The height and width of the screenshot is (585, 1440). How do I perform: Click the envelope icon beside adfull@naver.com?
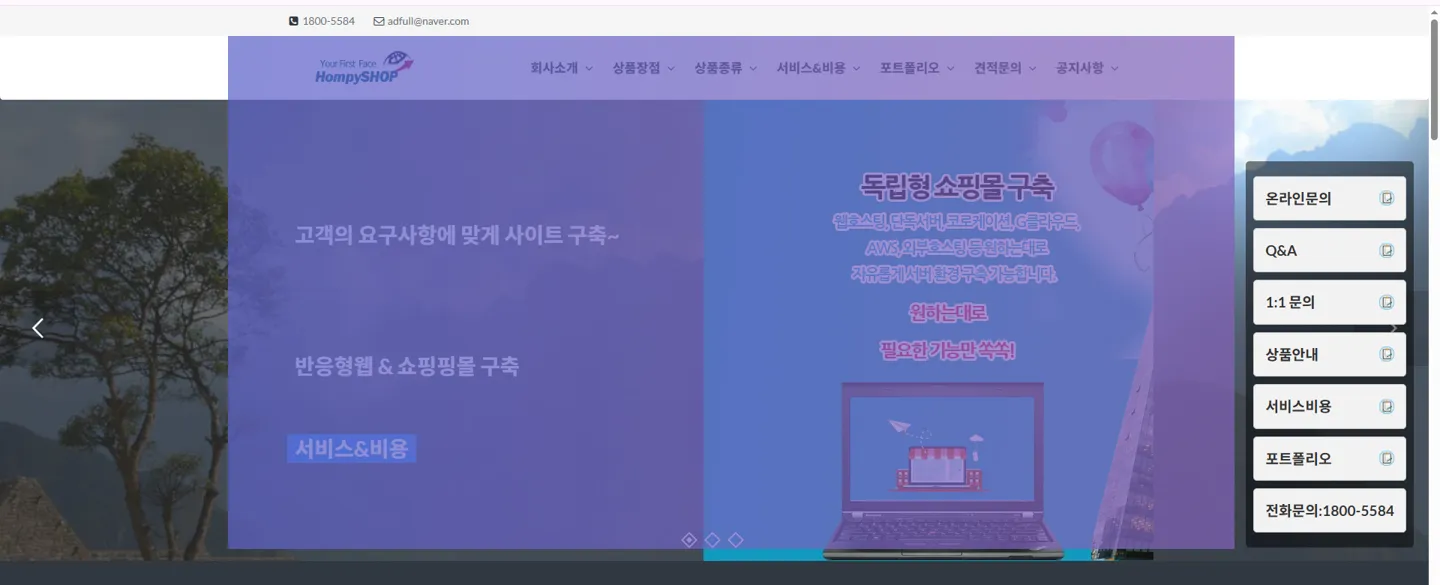pyautogui.click(x=379, y=21)
